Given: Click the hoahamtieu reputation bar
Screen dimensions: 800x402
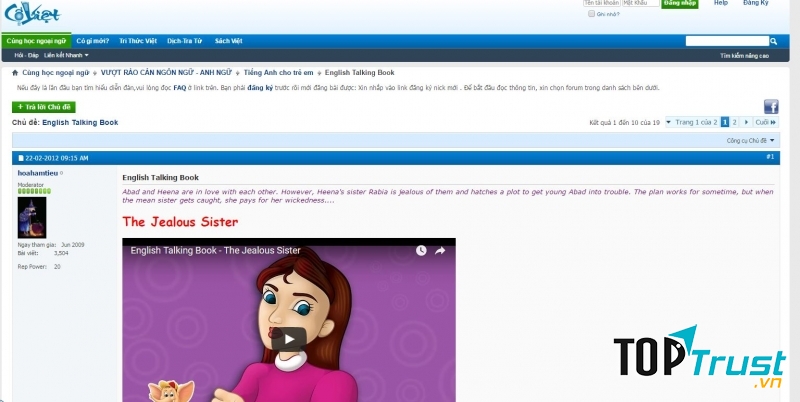Looking at the screenshot, I should click(x=34, y=191).
